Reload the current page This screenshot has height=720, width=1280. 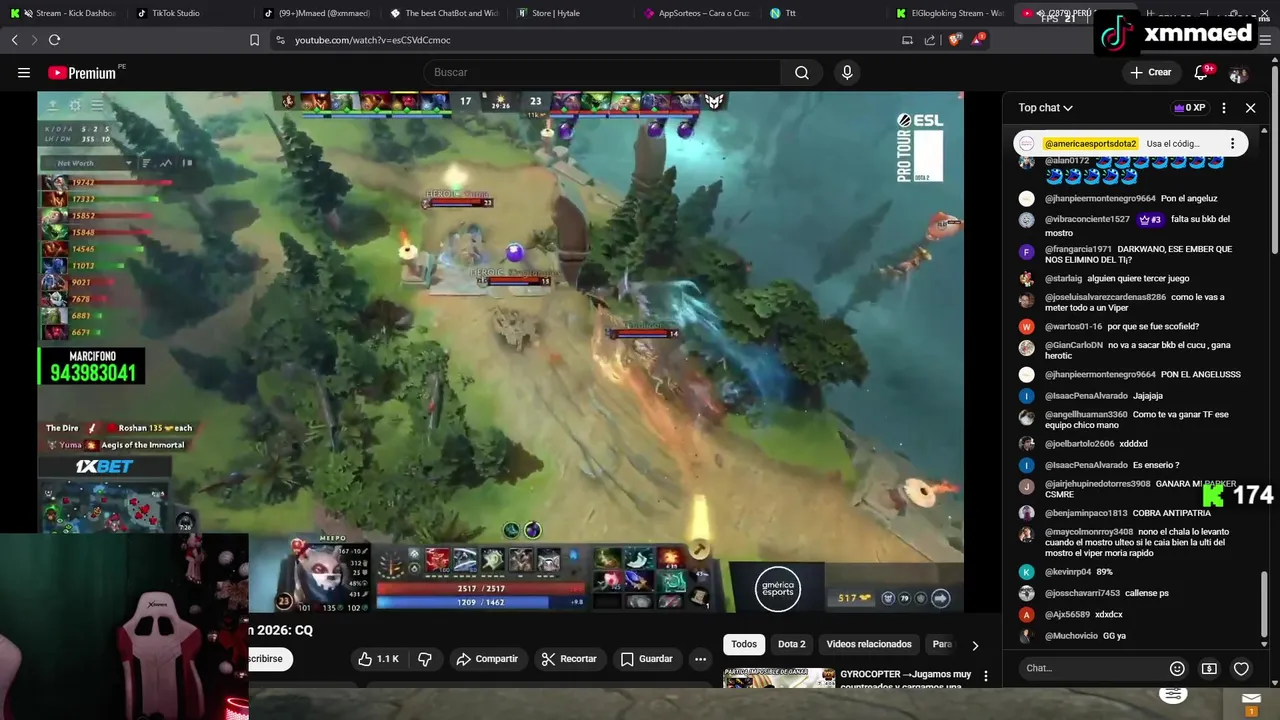(54, 40)
